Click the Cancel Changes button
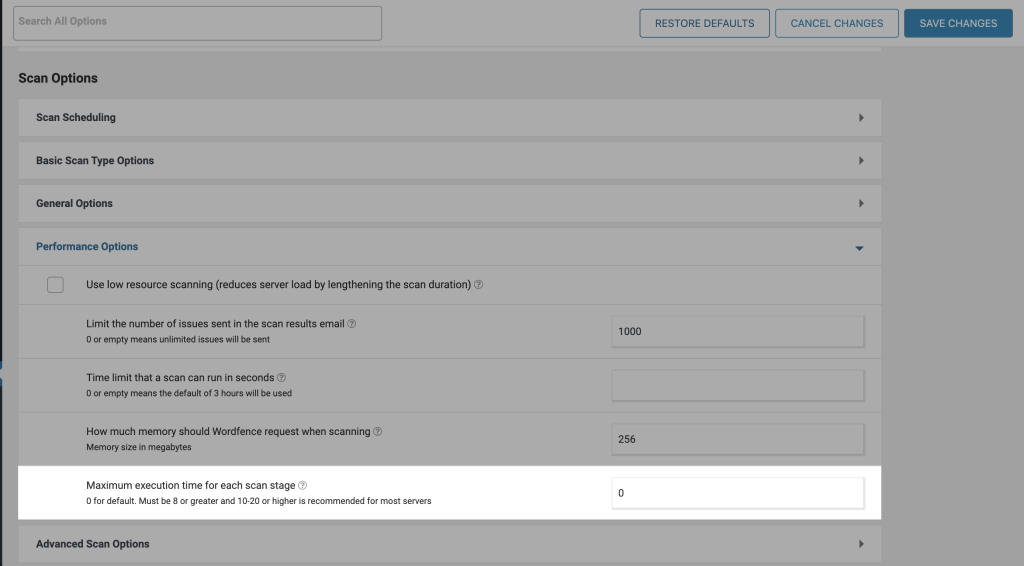 (836, 24)
